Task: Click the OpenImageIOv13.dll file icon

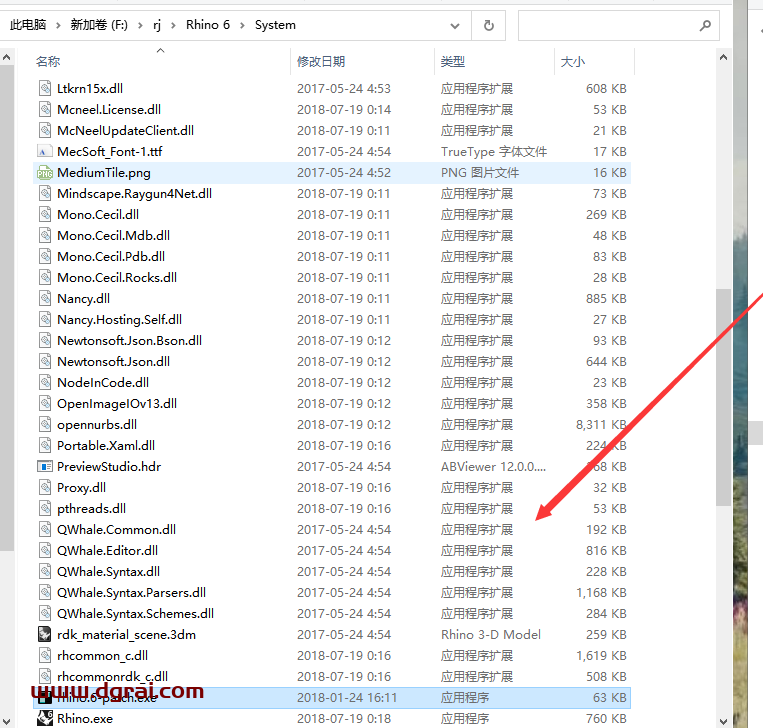Action: [45, 403]
